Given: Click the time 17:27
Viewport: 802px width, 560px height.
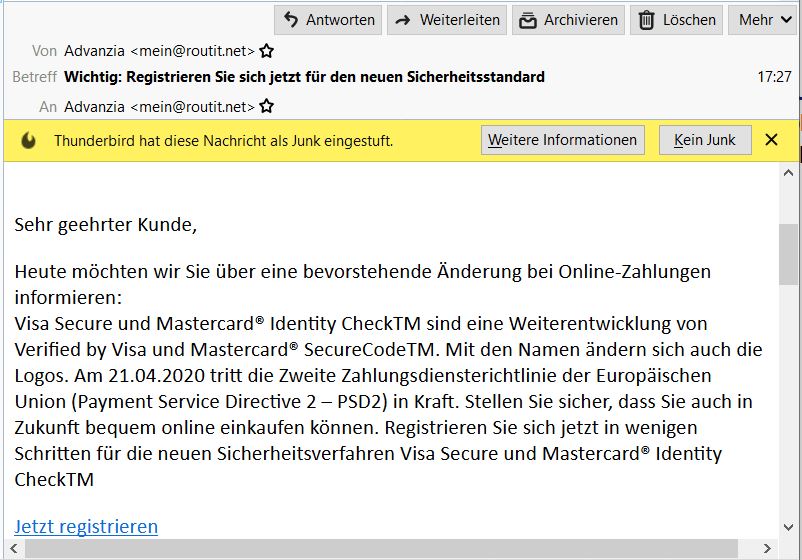Looking at the screenshot, I should (x=774, y=77).
